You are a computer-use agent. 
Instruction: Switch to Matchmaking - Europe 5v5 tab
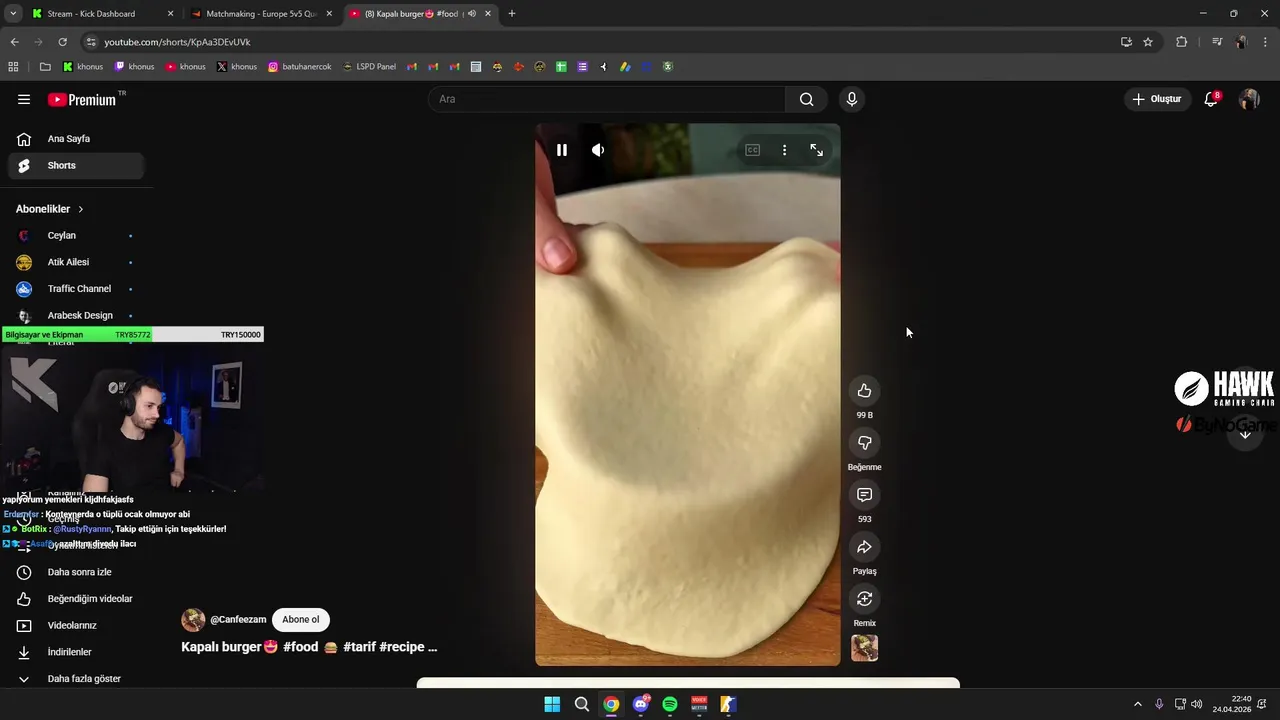pos(262,14)
